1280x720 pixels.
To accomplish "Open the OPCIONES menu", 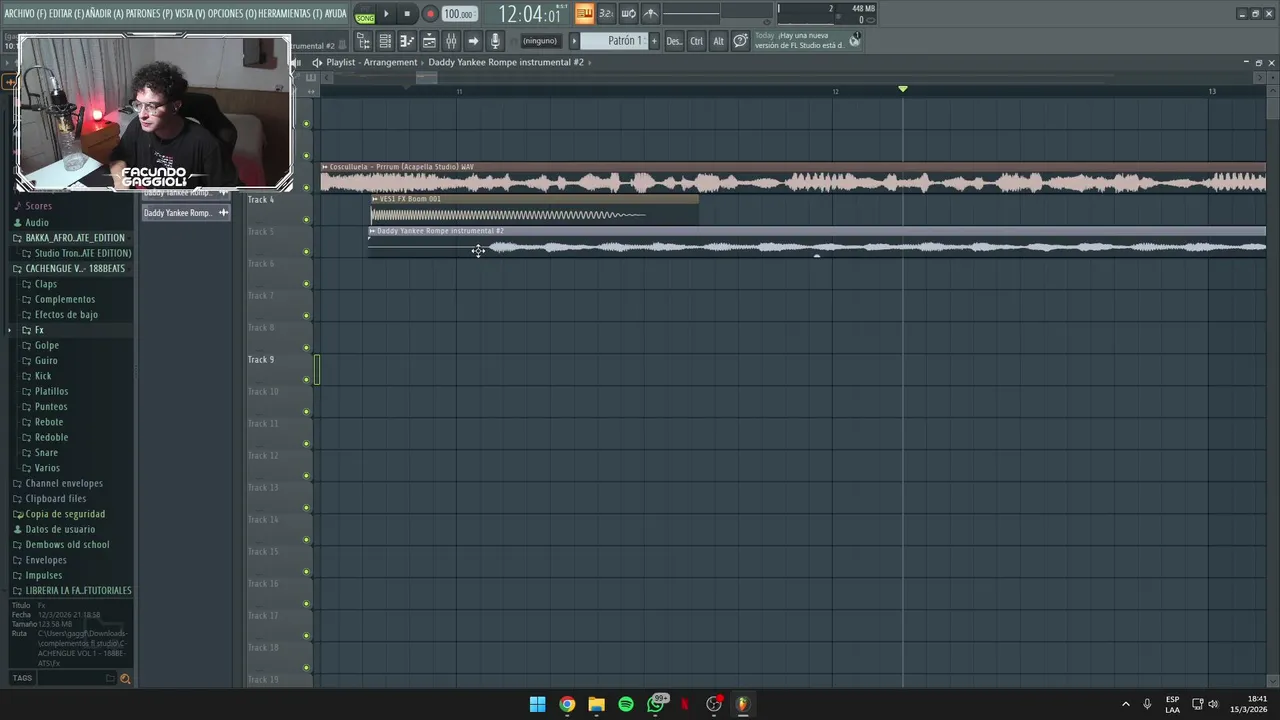I will [x=231, y=13].
